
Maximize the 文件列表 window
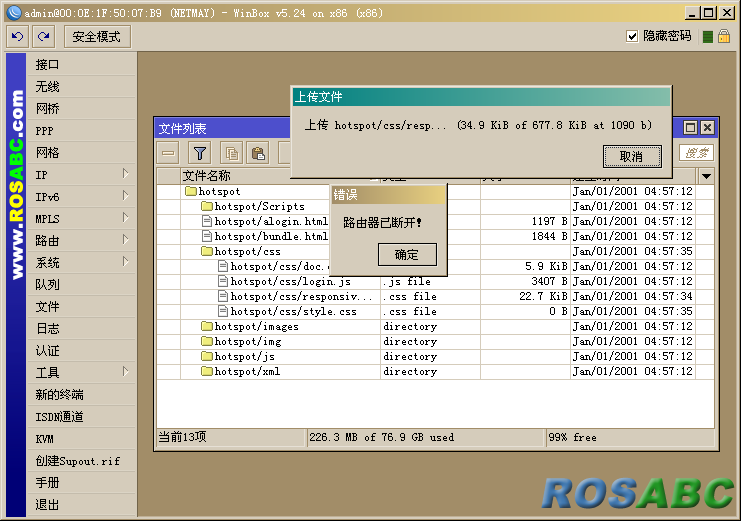(690, 128)
